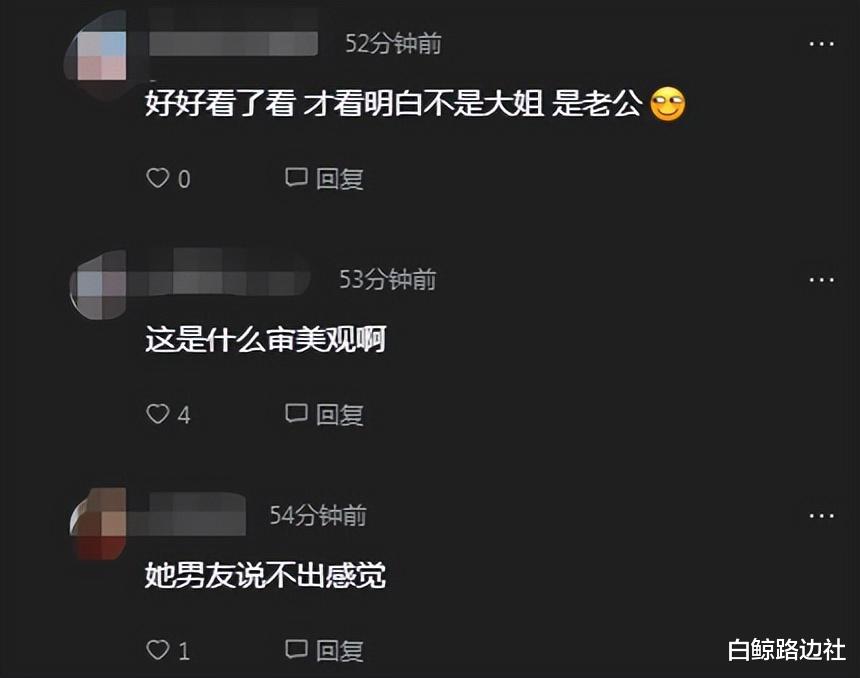Click 回复 under the 她男友 comment
This screenshot has height=678, width=860.
(340, 651)
